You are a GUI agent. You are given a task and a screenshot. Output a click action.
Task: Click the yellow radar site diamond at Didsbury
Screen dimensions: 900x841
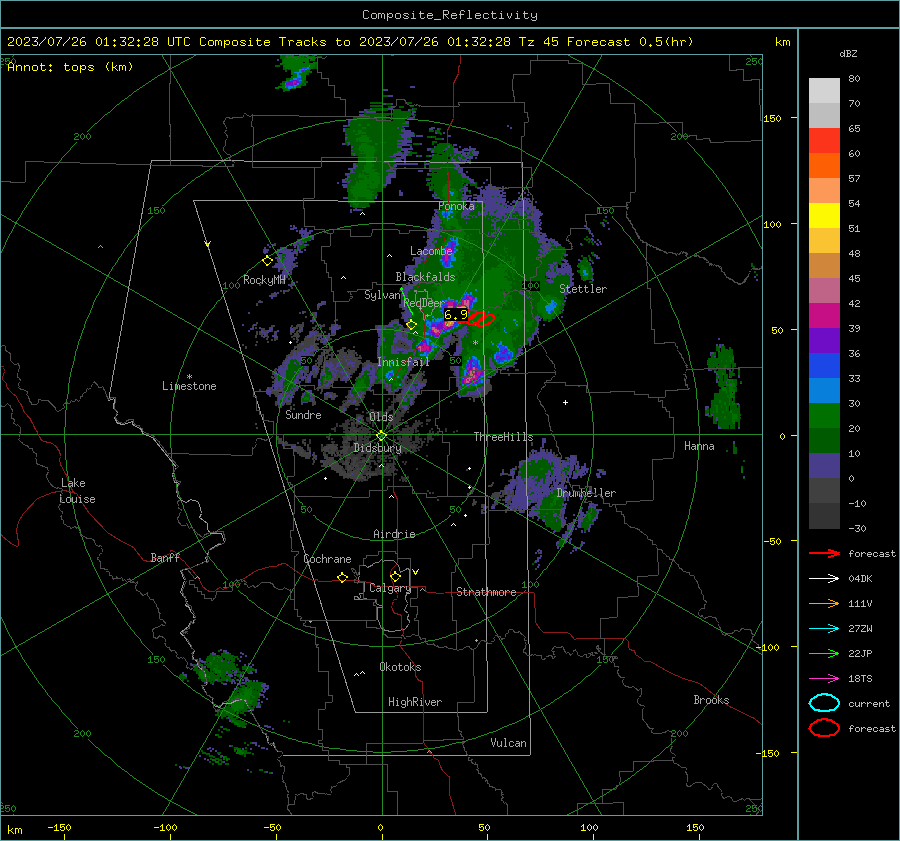381,436
